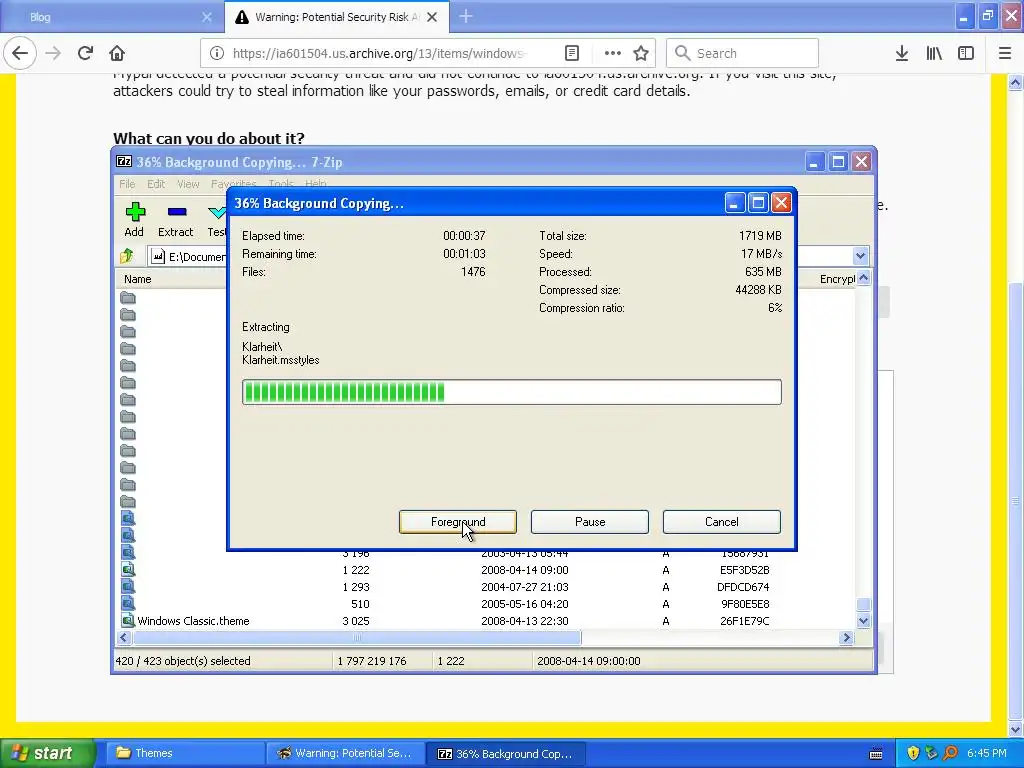
Task: Open page actions three-dot menu
Action: click(613, 53)
